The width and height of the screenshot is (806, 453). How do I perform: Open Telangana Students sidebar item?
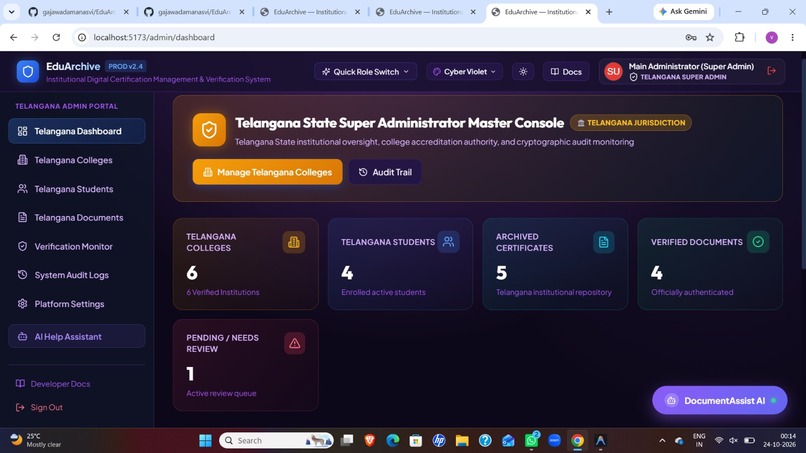[x=77, y=189]
